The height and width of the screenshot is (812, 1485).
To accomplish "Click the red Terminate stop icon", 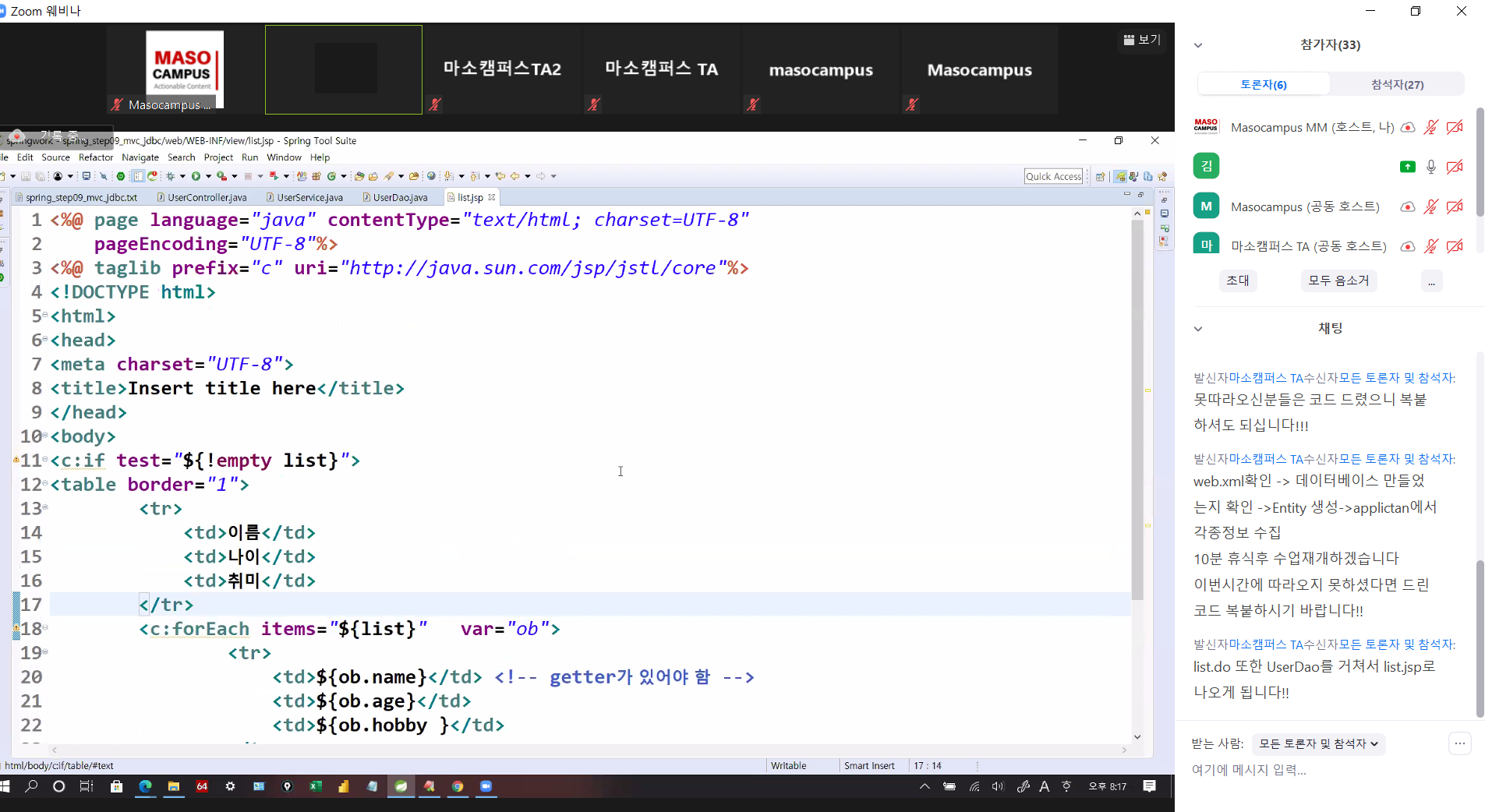I will pos(248,176).
